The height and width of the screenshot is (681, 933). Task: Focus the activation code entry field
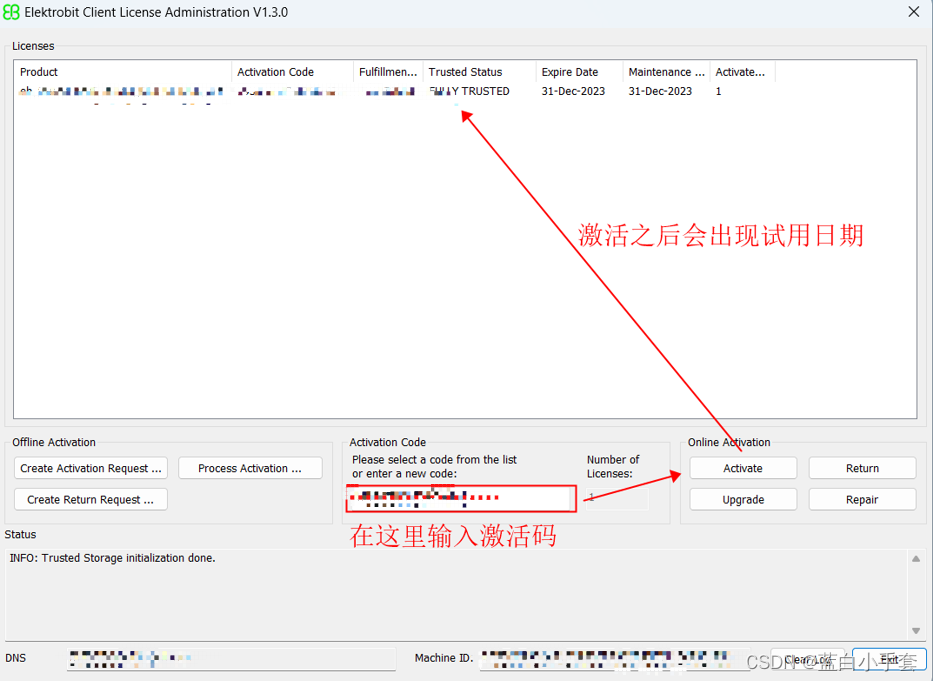coord(461,499)
